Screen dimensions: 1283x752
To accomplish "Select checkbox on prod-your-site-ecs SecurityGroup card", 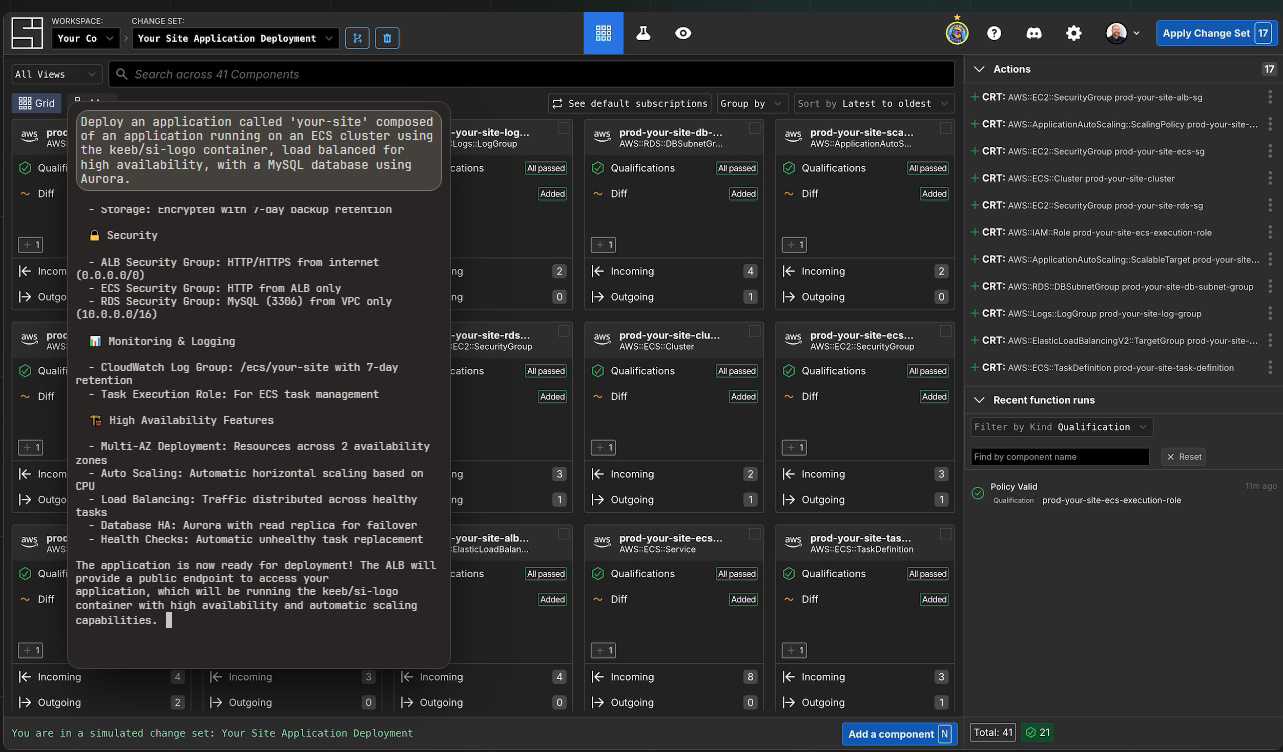I will pos(946,332).
